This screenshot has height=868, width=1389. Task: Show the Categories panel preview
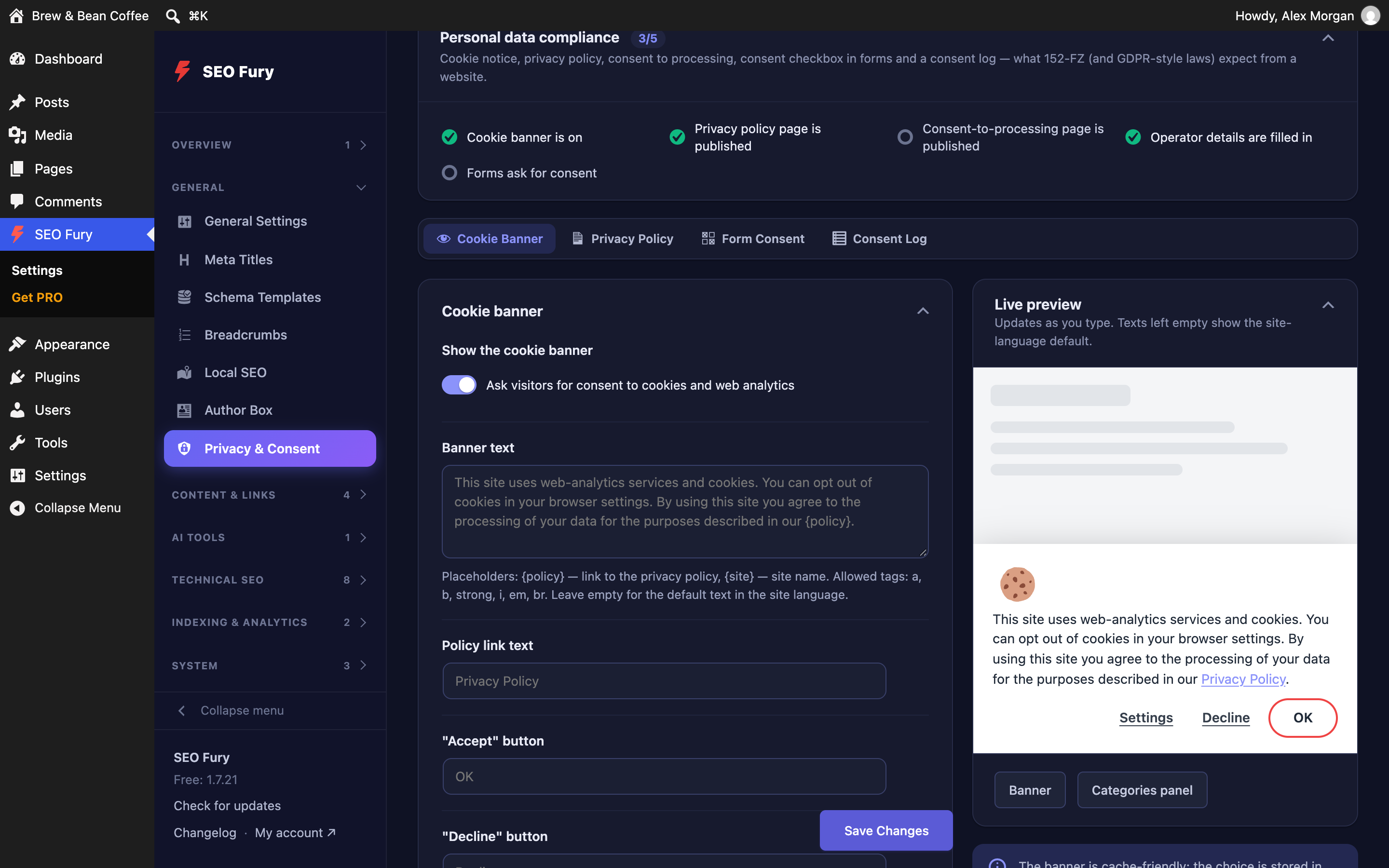tap(1142, 790)
